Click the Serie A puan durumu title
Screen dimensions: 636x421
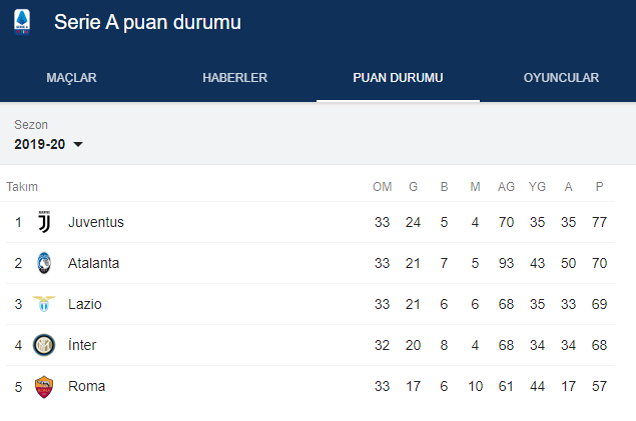pyautogui.click(x=147, y=22)
